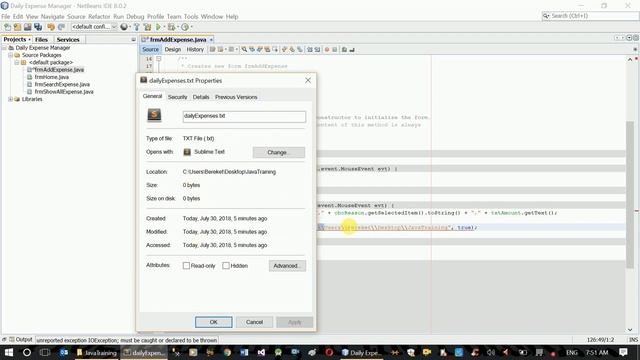640x360 pixels.
Task: Click the editor scroll down arrow
Action: point(630,330)
